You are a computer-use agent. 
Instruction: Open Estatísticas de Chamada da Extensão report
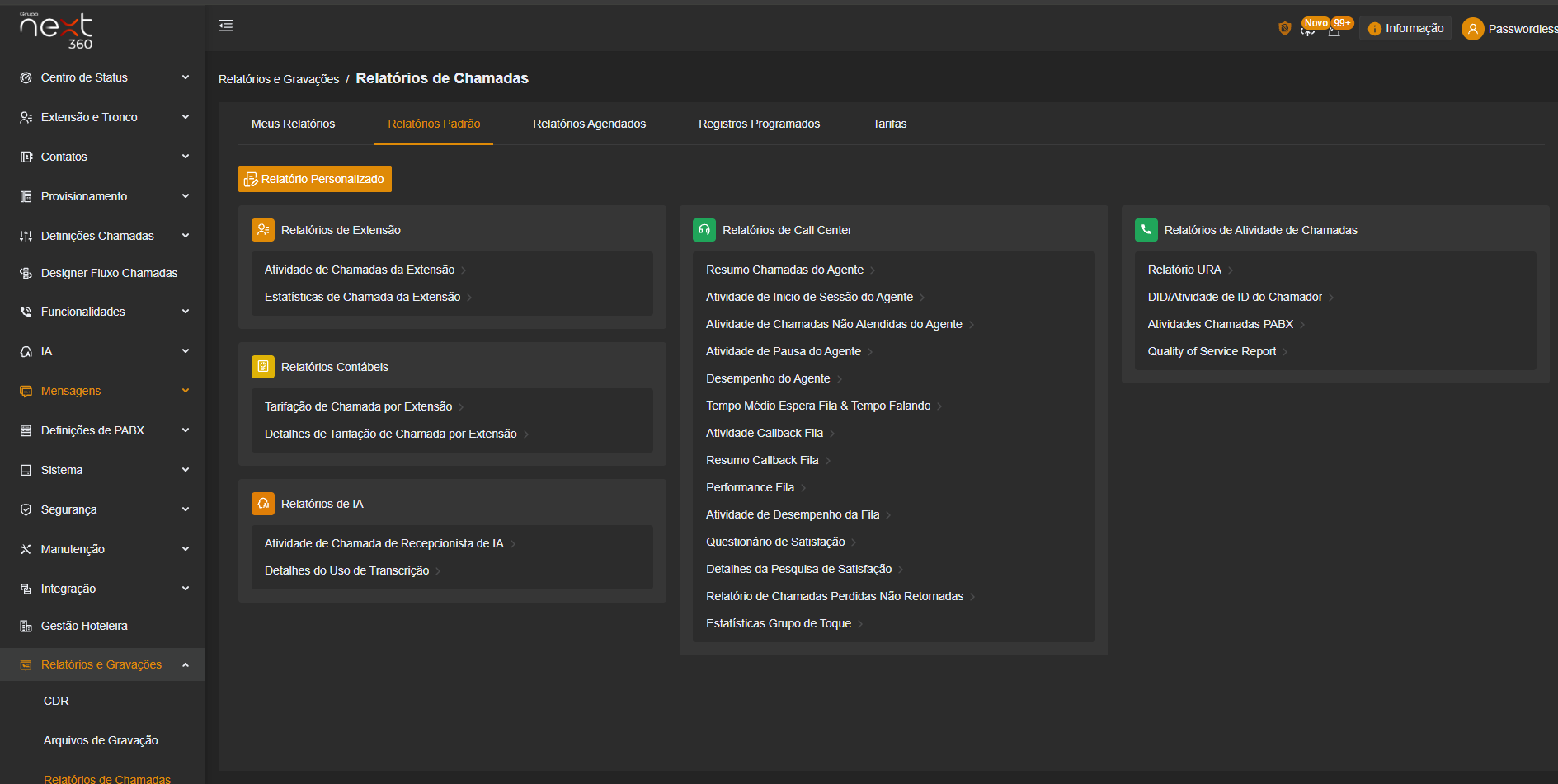click(363, 297)
